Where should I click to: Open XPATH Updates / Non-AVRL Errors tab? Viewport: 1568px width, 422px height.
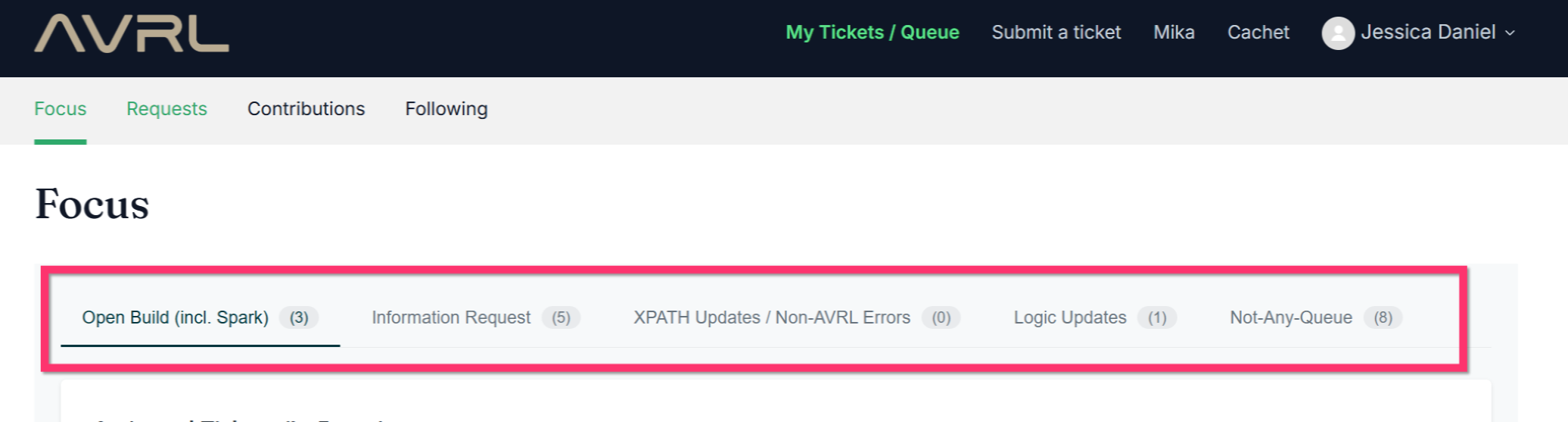[x=797, y=317]
